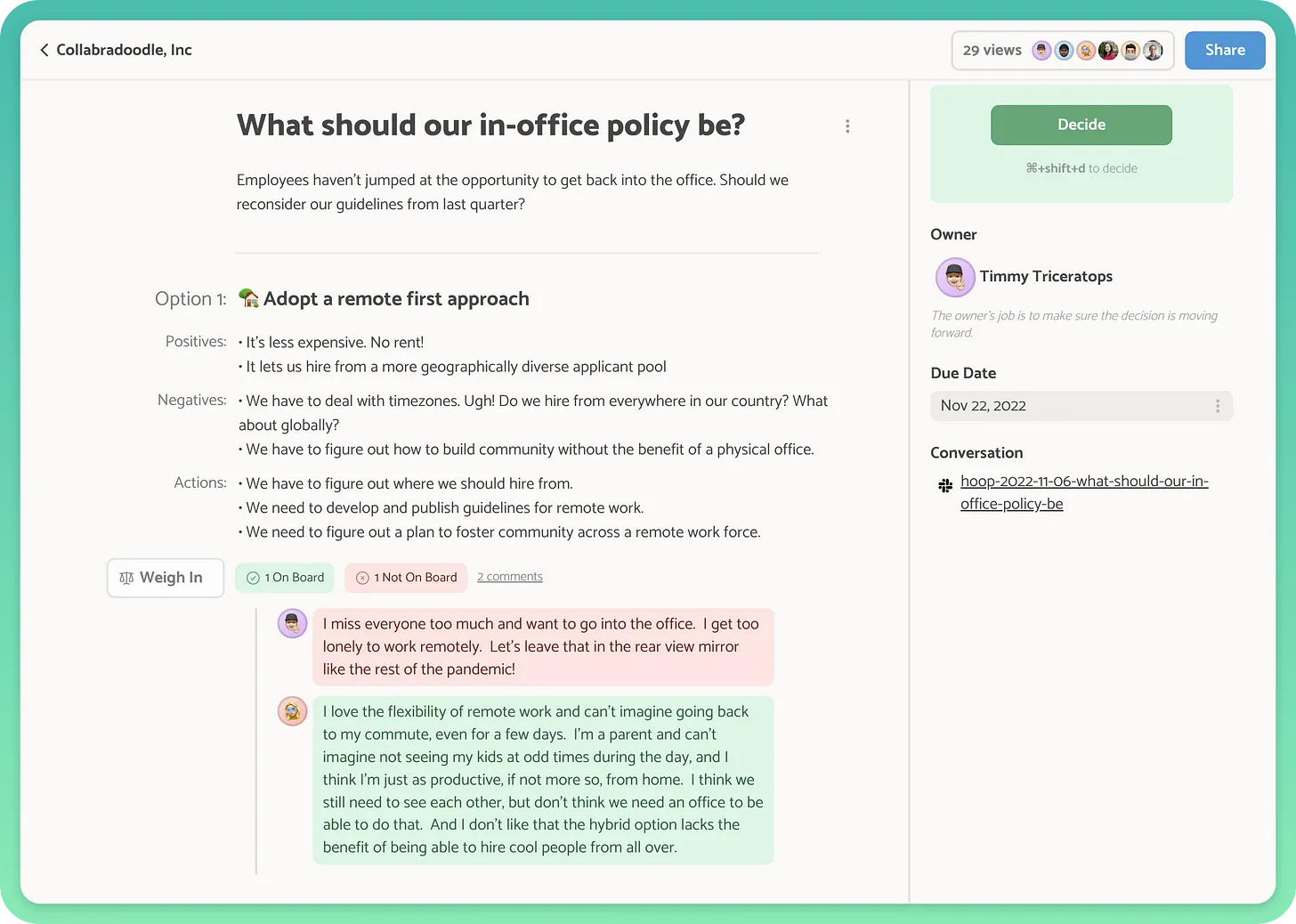1296x924 pixels.
Task: Click the back chevron beside Collabradoodle, Inc
Action: point(44,50)
